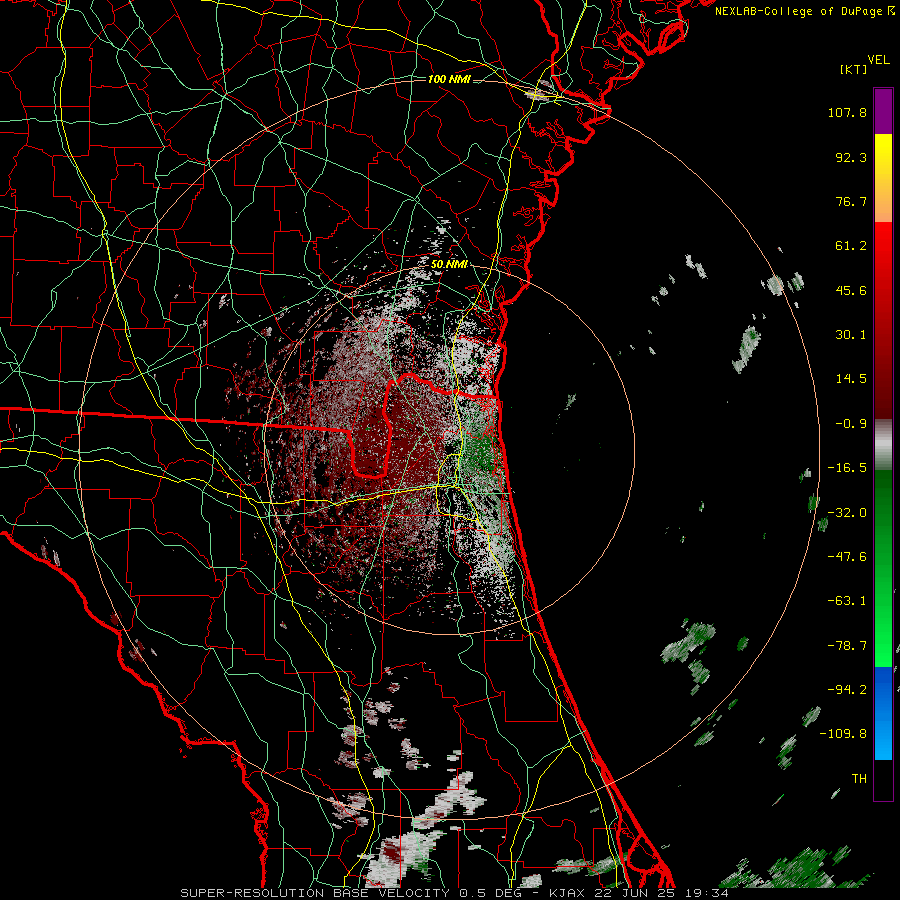900x900 pixels.
Task: Click the 30.1 legend value
Action: coord(851,335)
